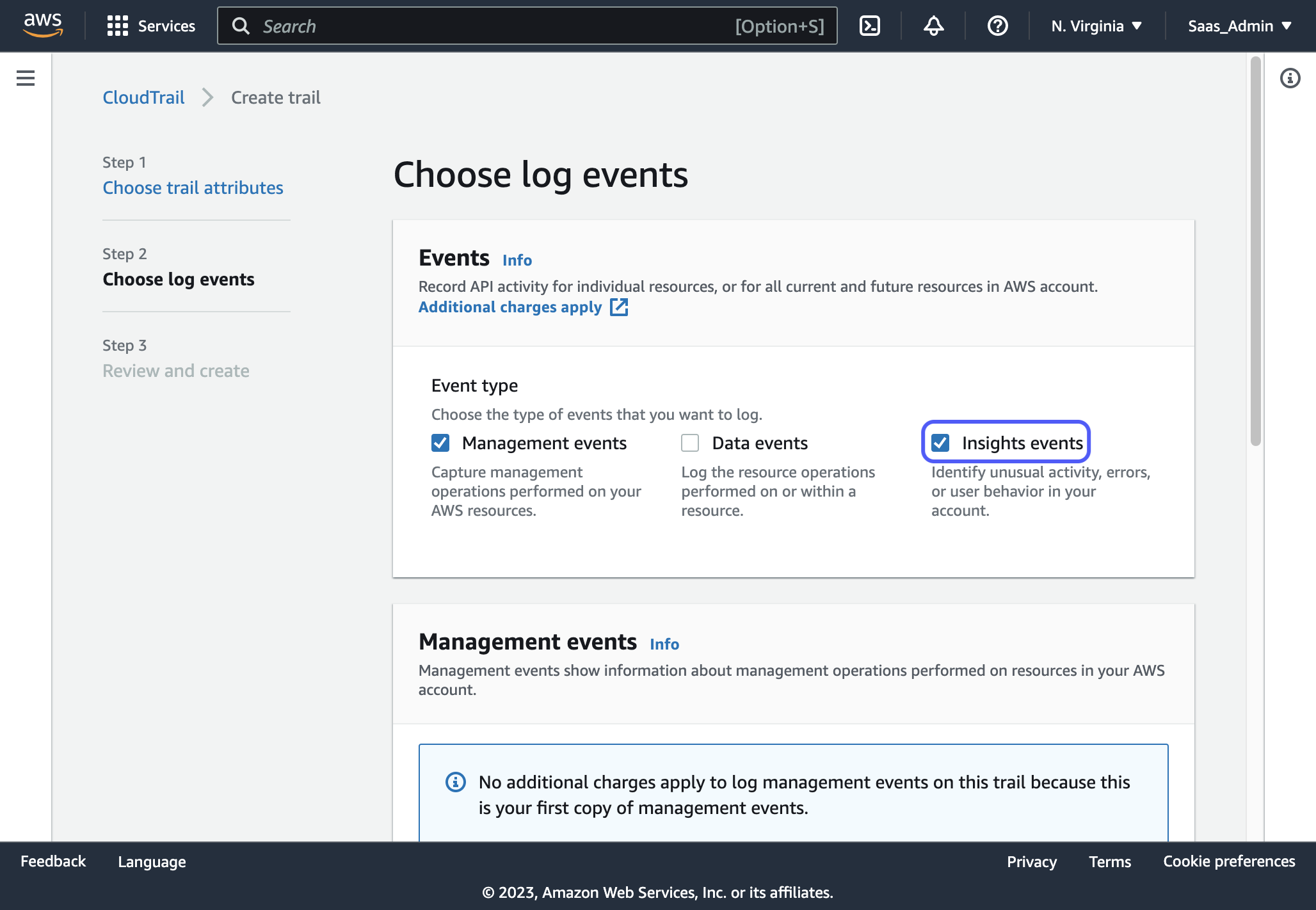Expand the Saas_Admin account dropdown
Viewport: 1316px width, 910px height.
[x=1239, y=26]
